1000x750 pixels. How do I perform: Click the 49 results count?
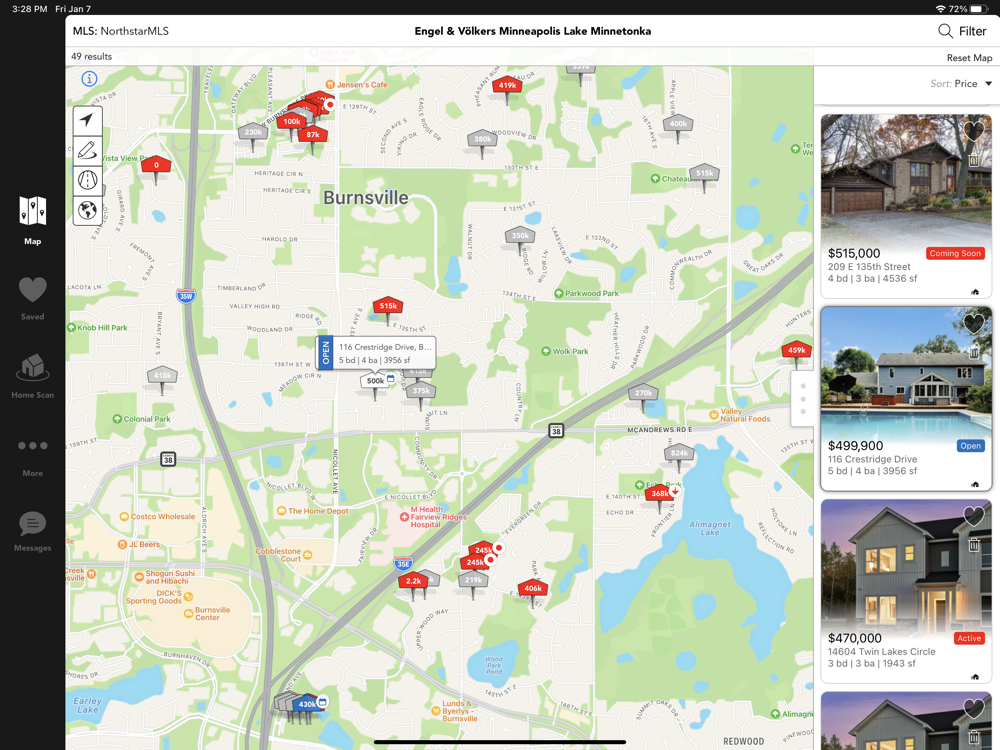click(91, 57)
